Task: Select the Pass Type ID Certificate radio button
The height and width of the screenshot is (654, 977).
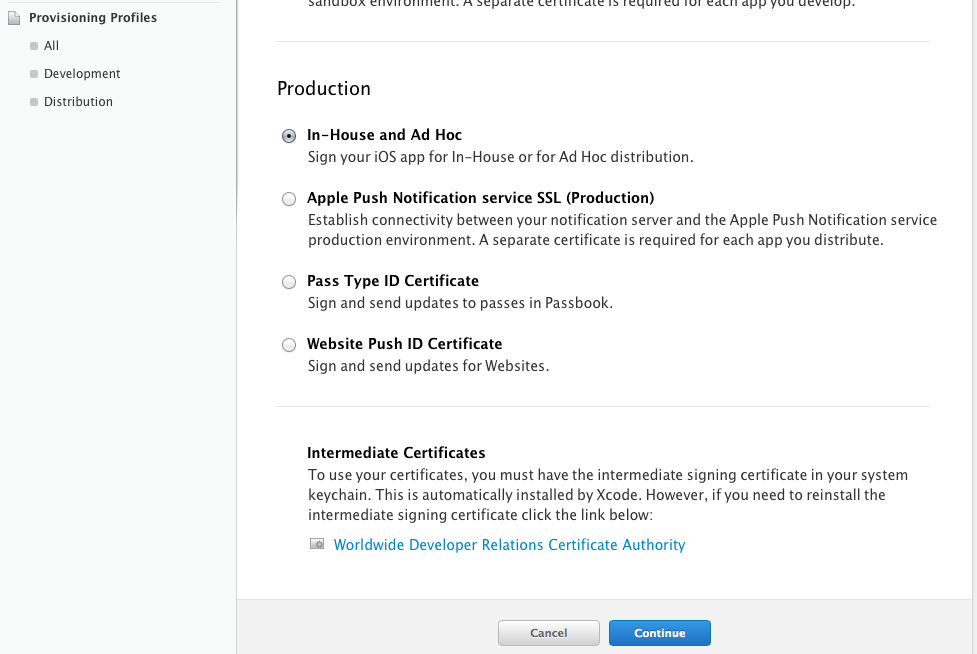Action: pos(289,282)
